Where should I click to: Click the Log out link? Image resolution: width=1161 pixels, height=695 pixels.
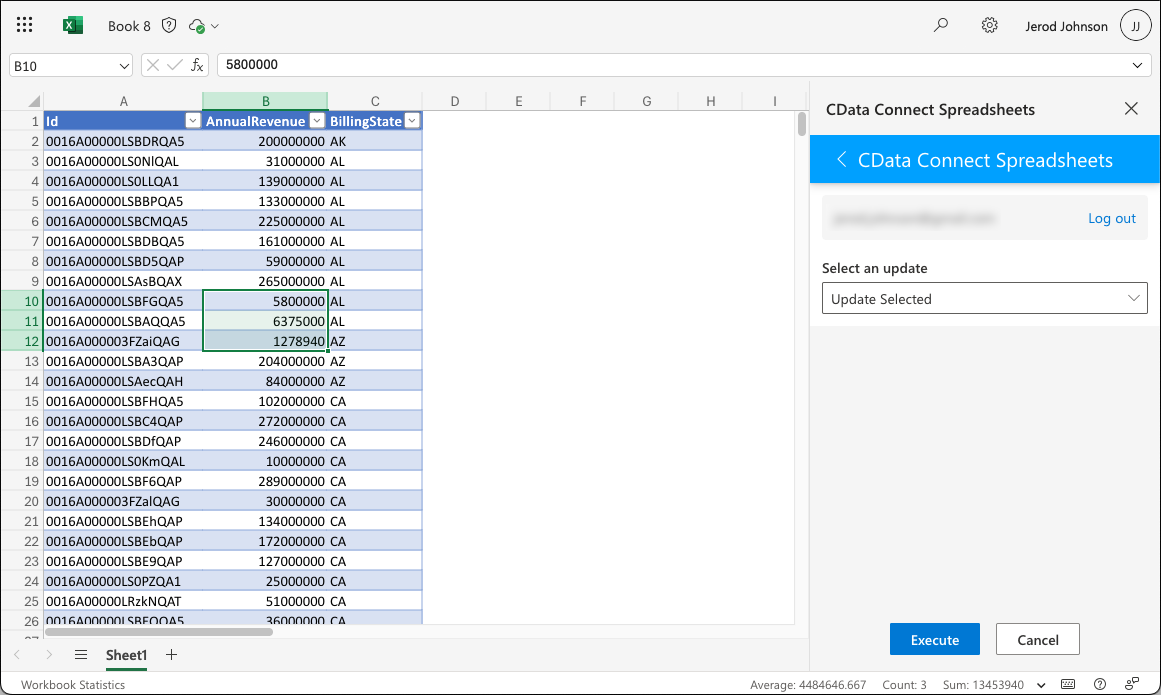(x=1111, y=218)
